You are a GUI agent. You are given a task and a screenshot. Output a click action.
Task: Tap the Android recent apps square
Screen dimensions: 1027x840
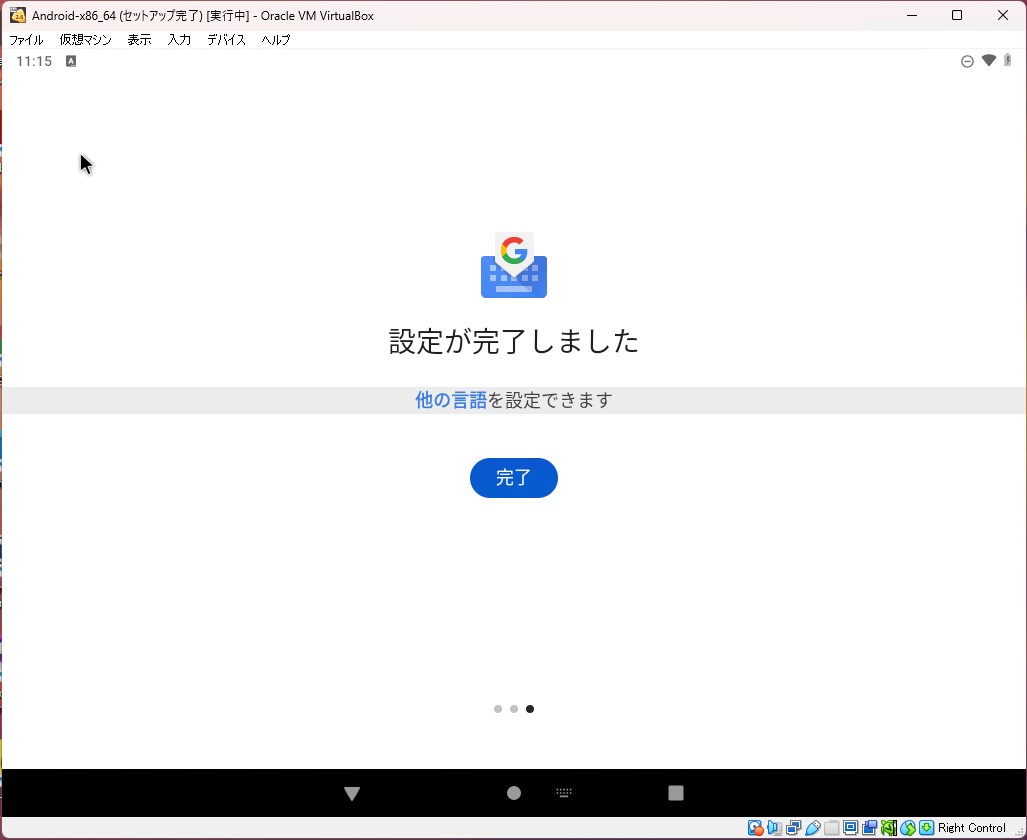(x=676, y=793)
